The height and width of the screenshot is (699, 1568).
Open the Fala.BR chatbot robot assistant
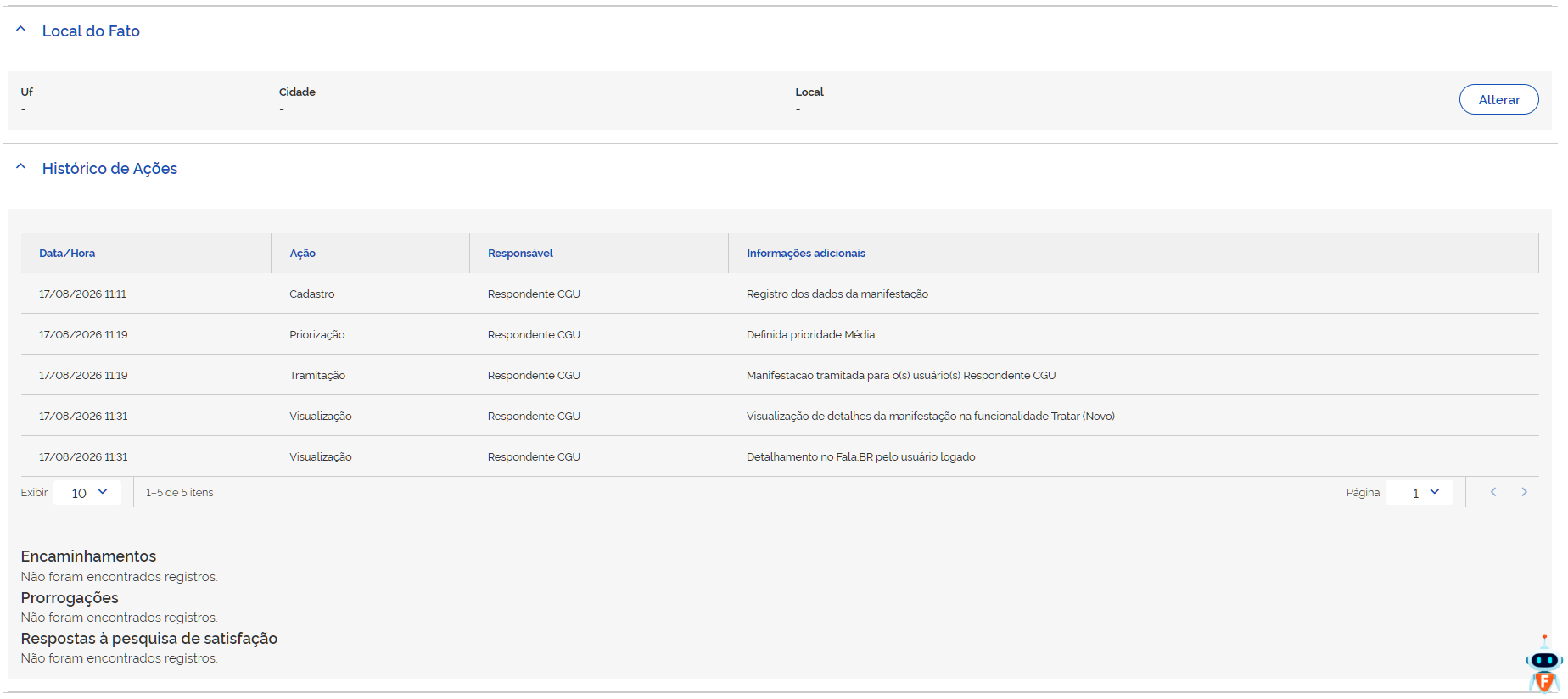point(1544,664)
